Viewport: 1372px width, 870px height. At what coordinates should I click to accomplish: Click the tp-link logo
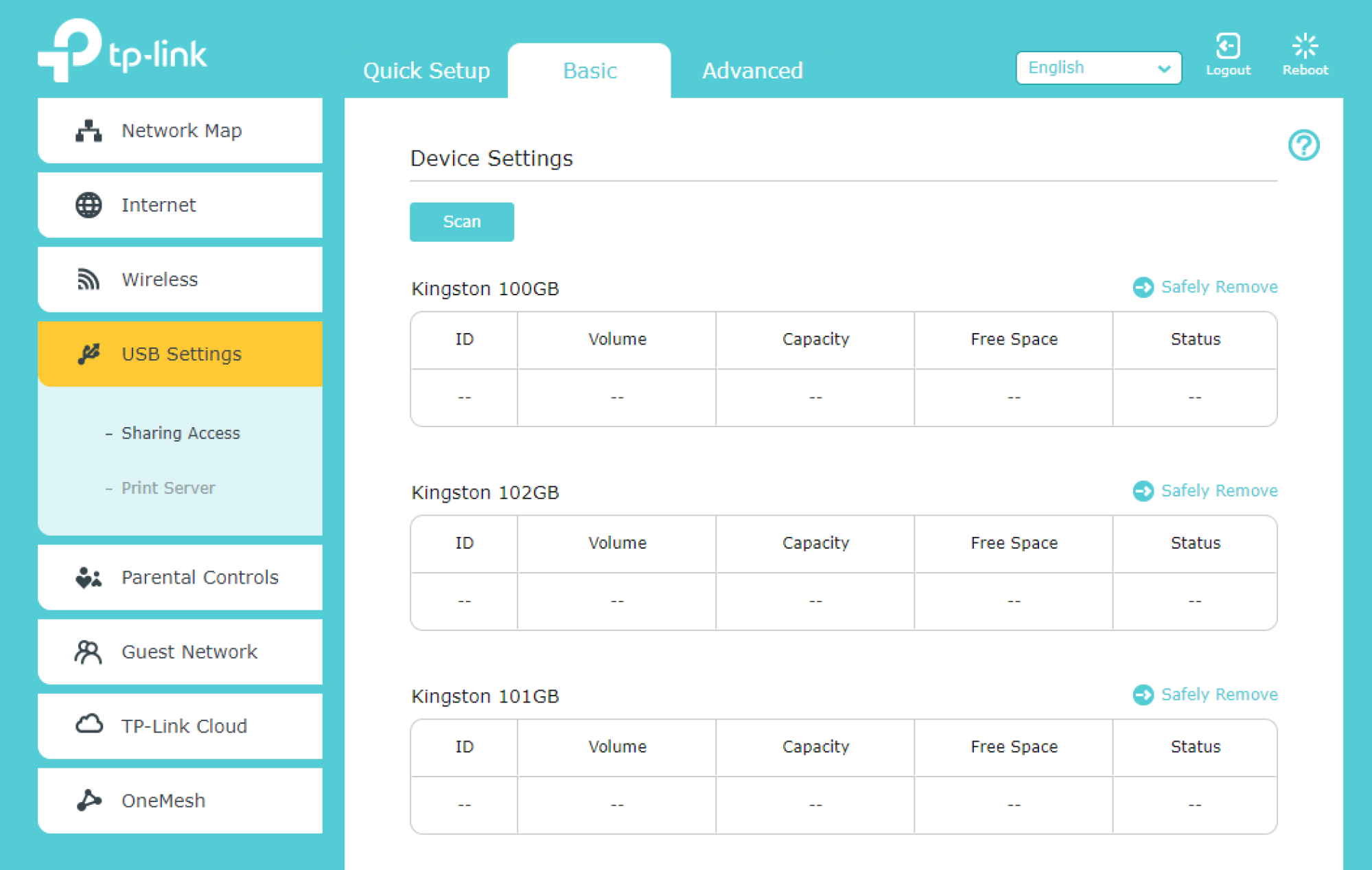pos(122,50)
